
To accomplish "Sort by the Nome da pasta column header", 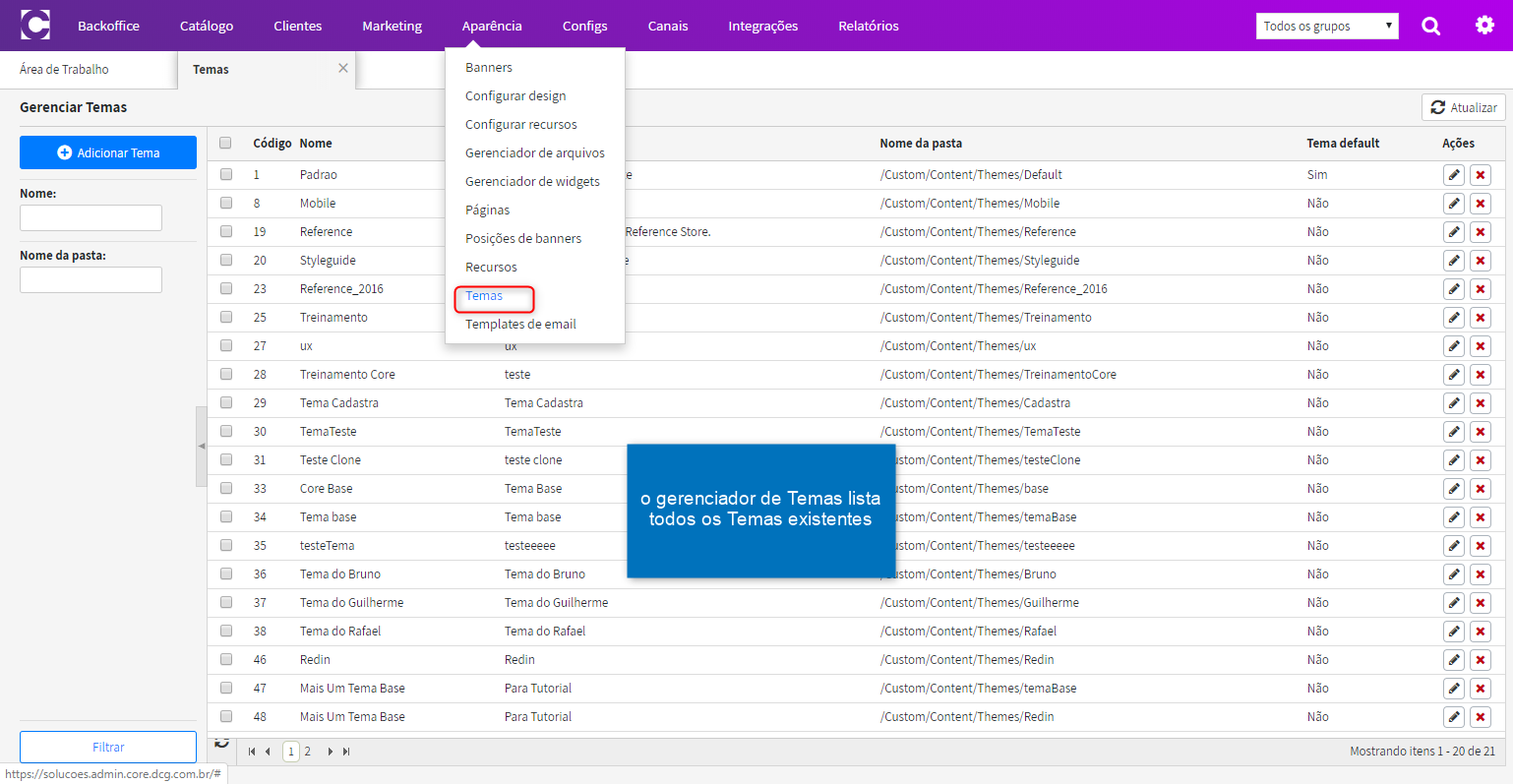I will [921, 144].
